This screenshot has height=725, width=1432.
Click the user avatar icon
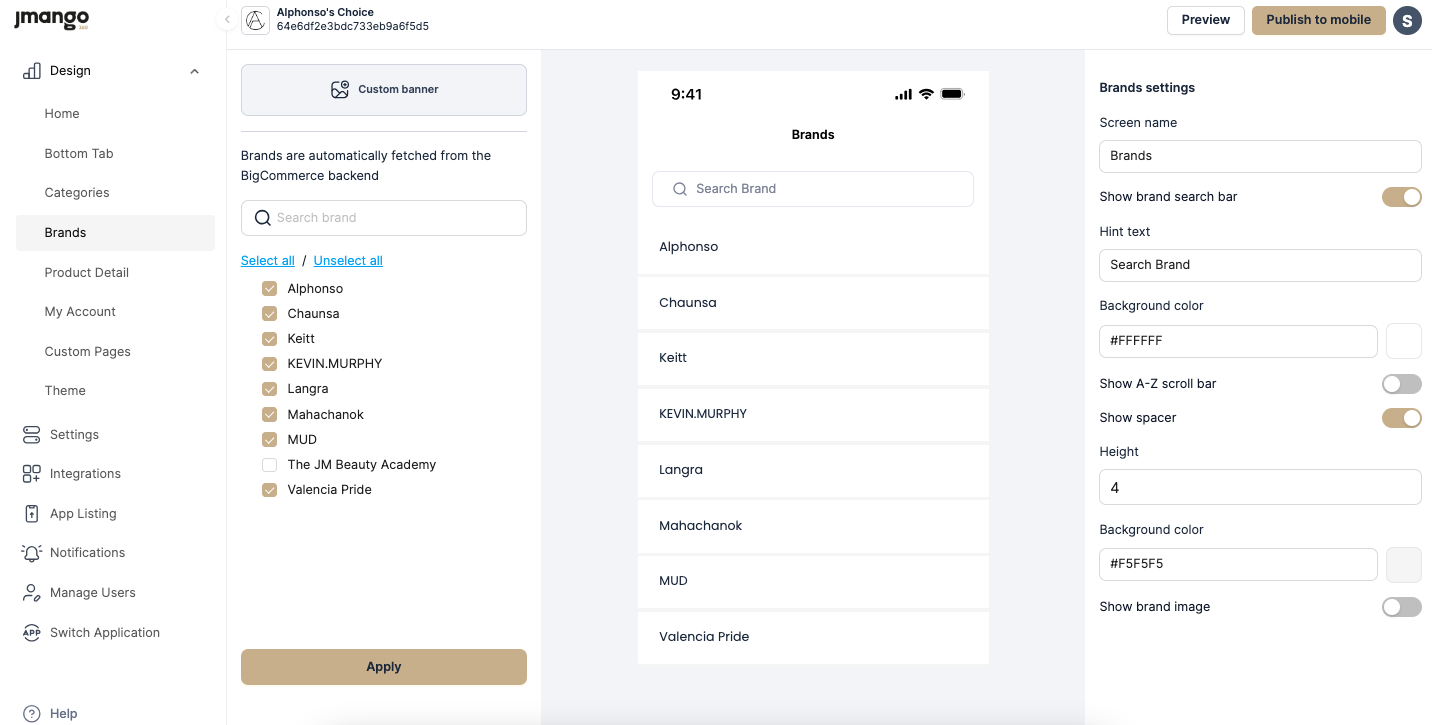(1407, 20)
